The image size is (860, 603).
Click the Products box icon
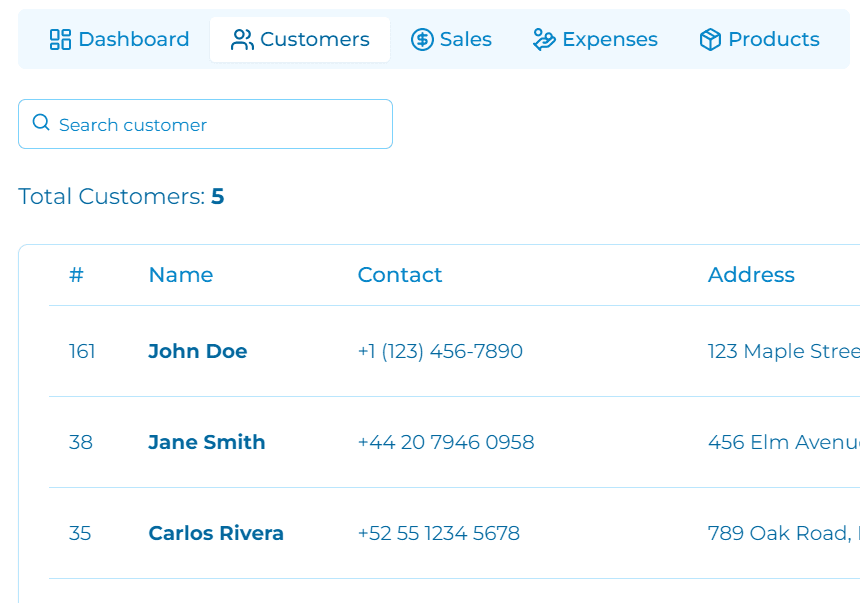tap(710, 40)
